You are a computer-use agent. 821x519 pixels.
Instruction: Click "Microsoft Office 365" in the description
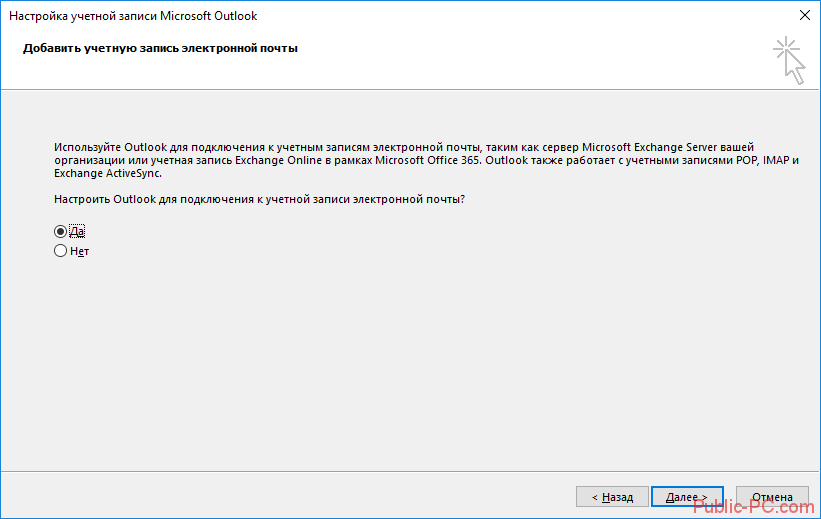[427, 160]
